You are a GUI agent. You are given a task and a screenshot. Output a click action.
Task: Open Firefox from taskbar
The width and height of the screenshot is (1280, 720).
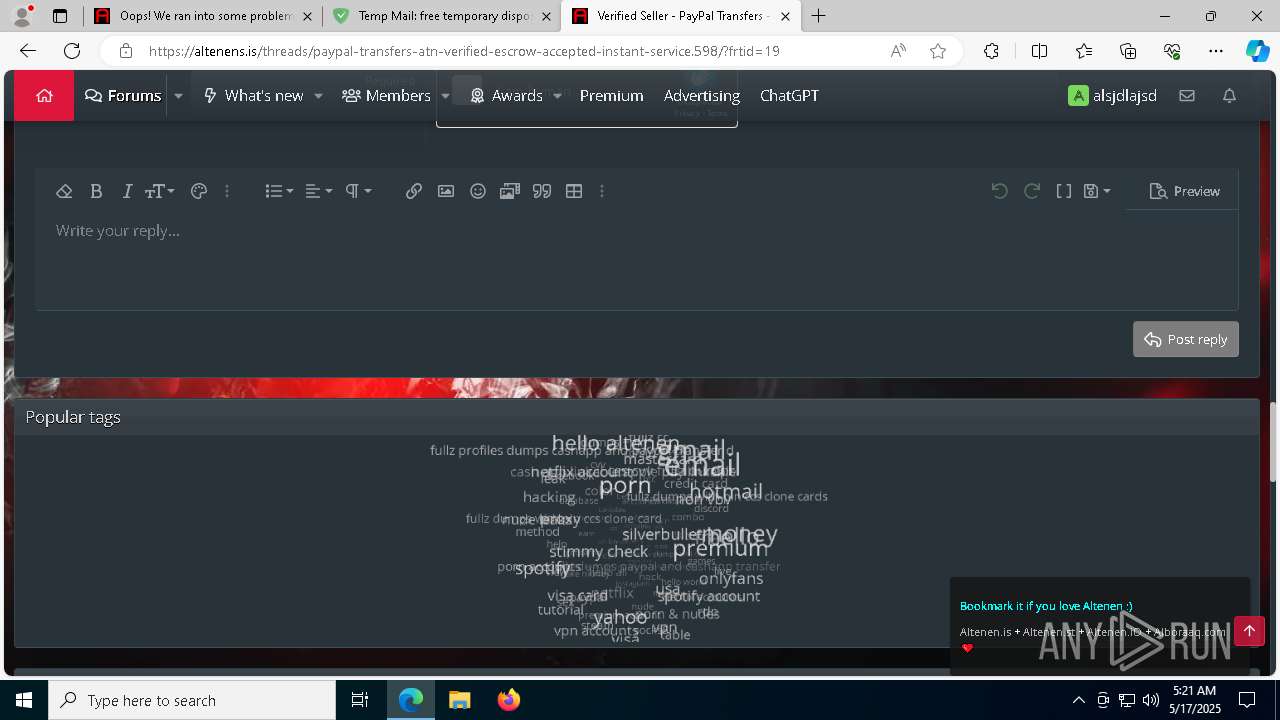[509, 700]
